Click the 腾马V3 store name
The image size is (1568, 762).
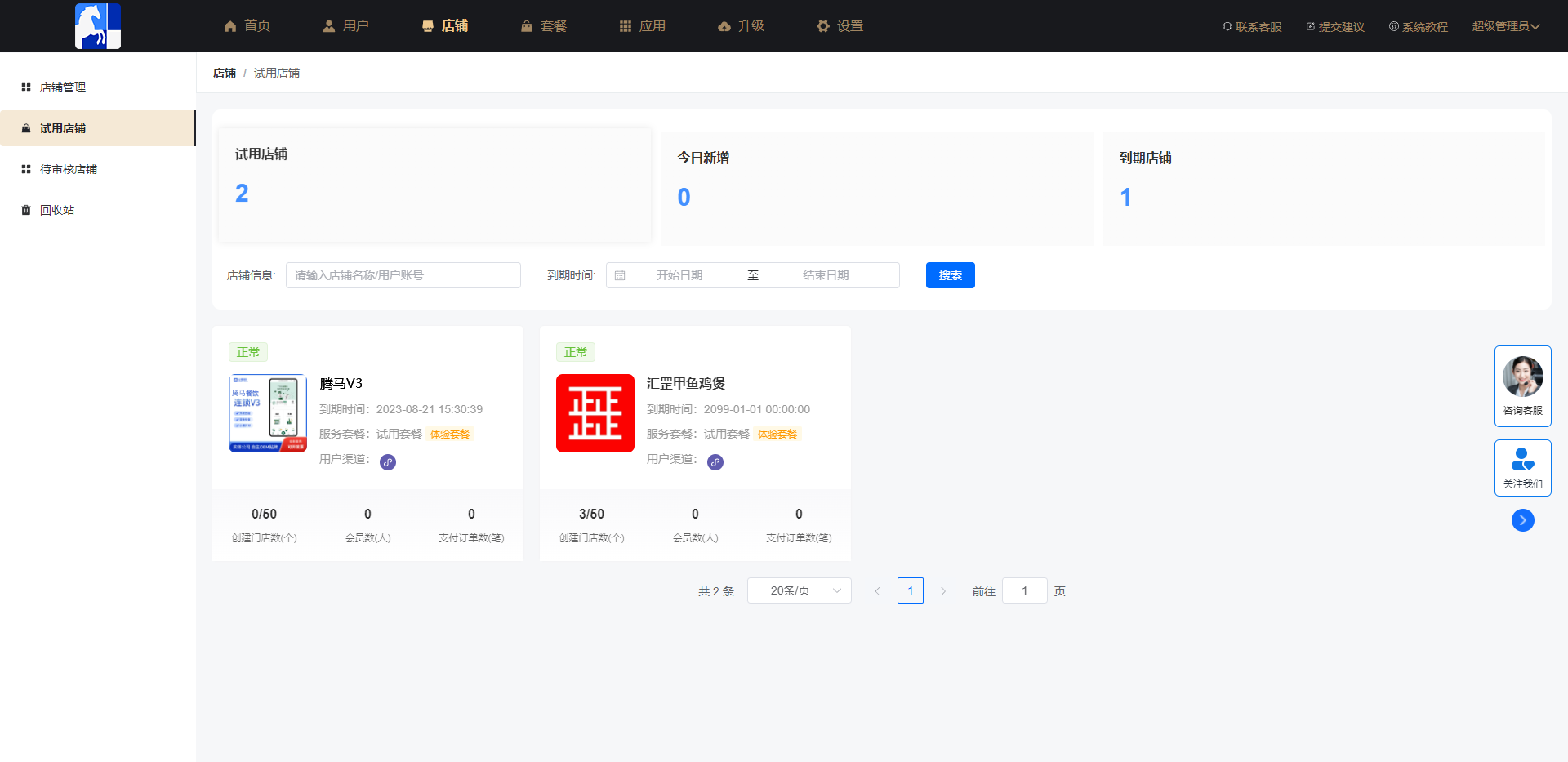[x=341, y=383]
